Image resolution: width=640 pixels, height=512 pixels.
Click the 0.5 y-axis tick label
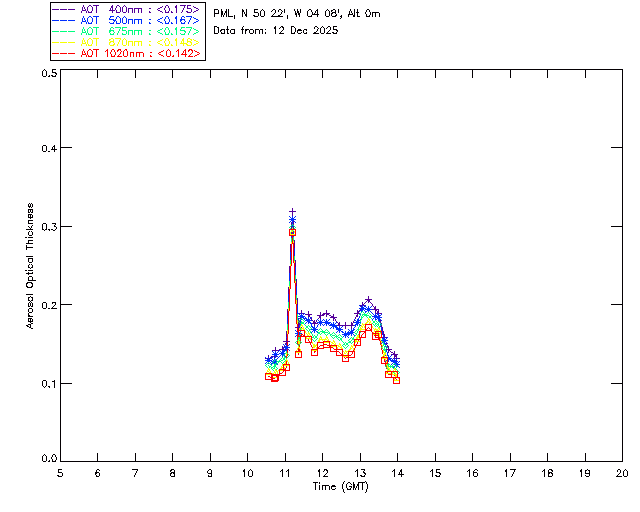pyautogui.click(x=49, y=73)
